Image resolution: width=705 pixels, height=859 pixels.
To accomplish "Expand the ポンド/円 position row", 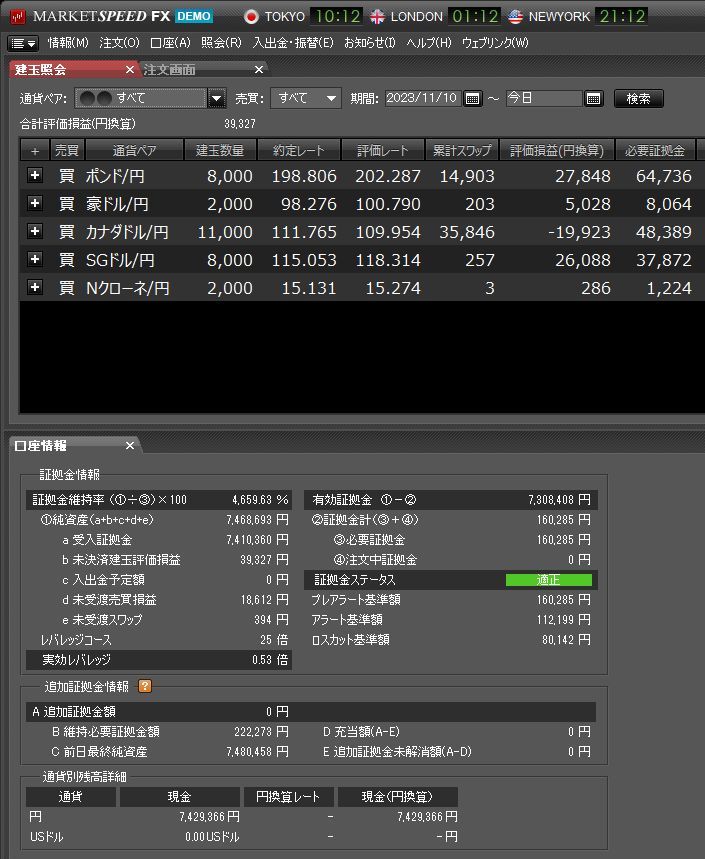I will [x=35, y=176].
